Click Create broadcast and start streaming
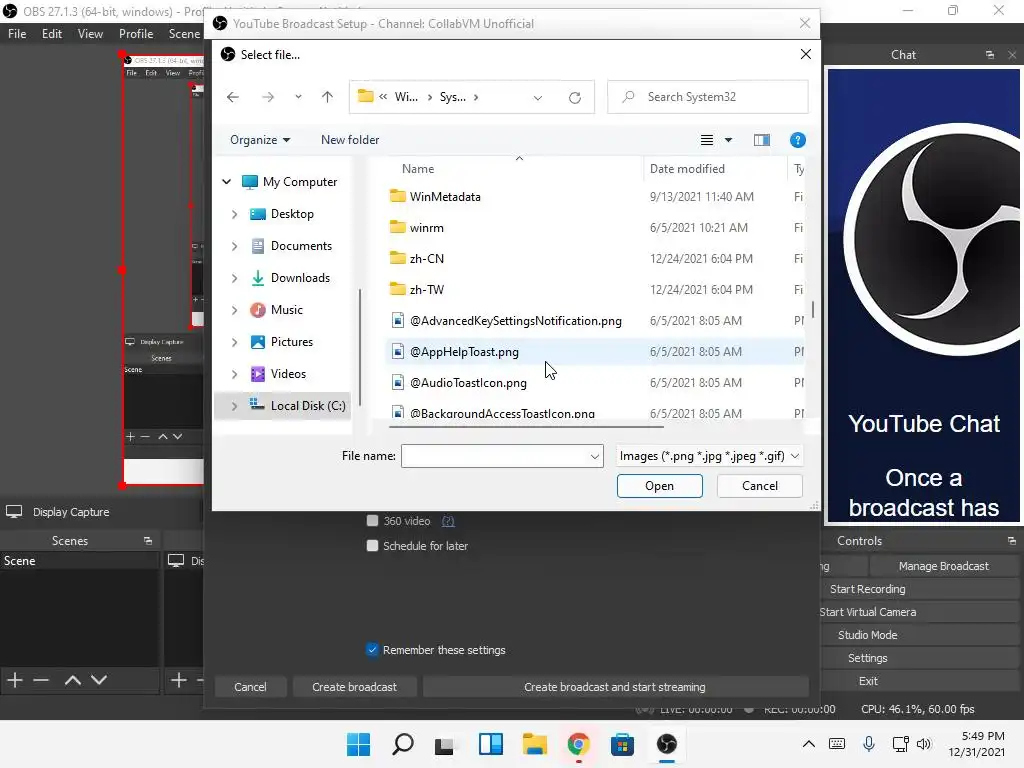Viewport: 1024px width, 768px height. 615,687
